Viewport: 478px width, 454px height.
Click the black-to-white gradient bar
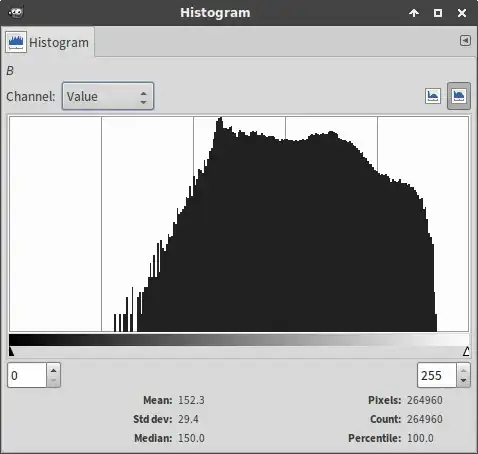pyautogui.click(x=239, y=340)
